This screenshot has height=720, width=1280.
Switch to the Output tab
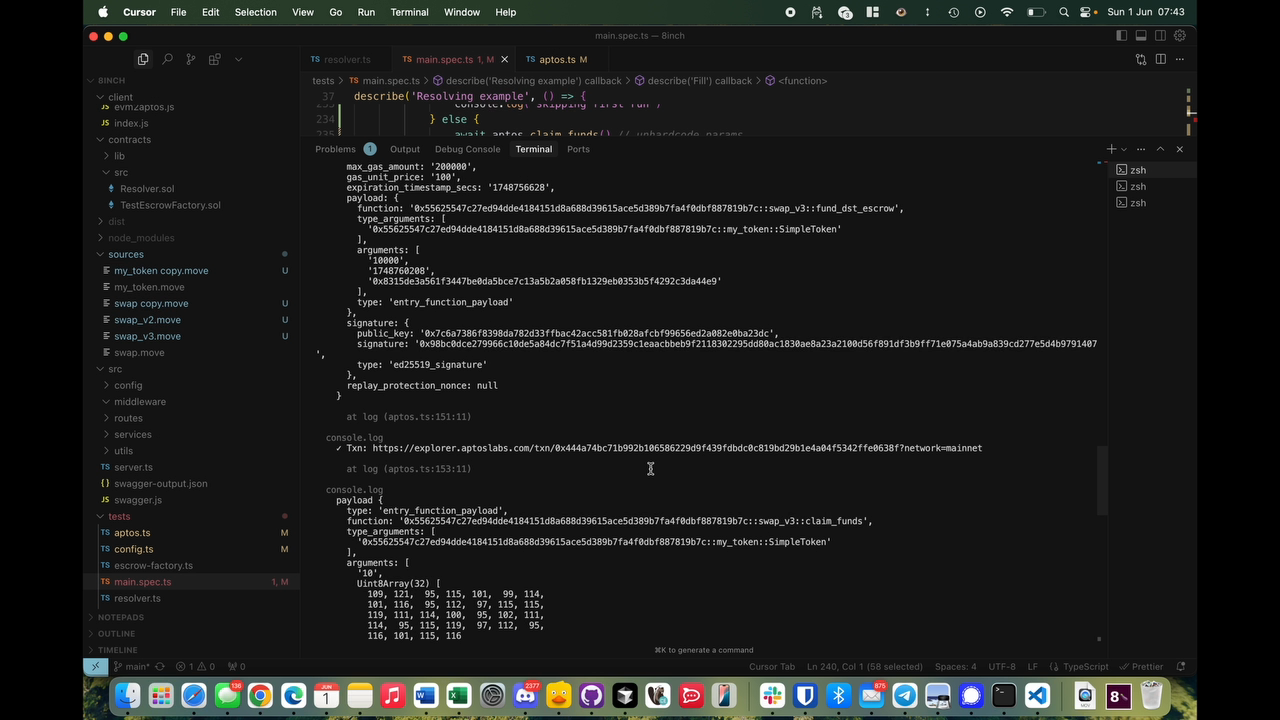tap(405, 149)
